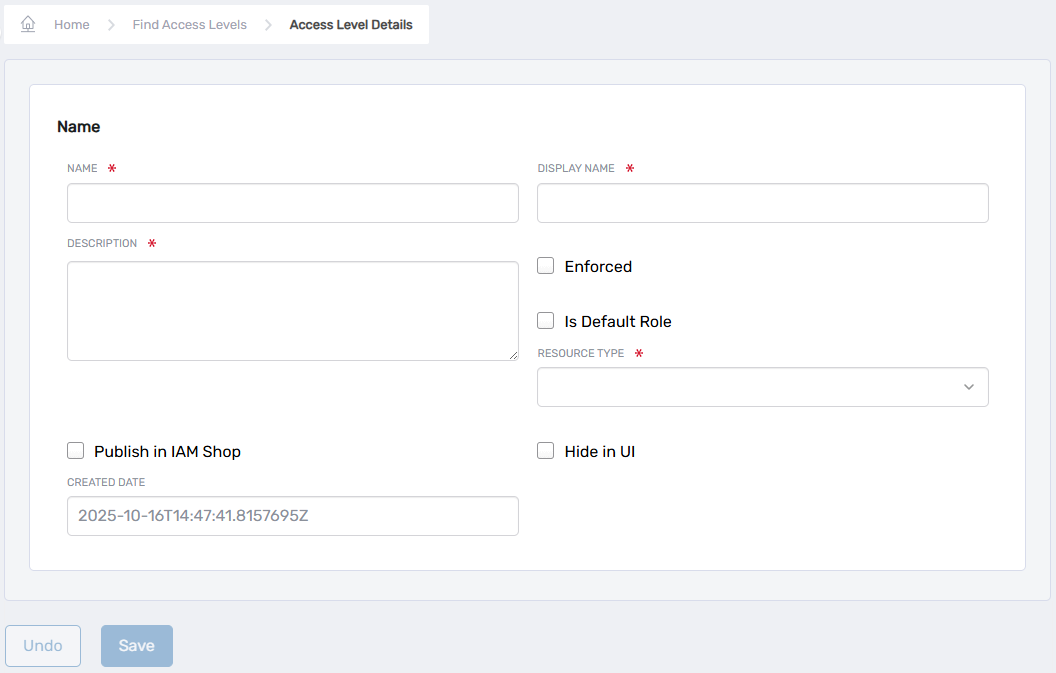Click the chevron before Access Level Details
1056x673 pixels.
coord(268,25)
